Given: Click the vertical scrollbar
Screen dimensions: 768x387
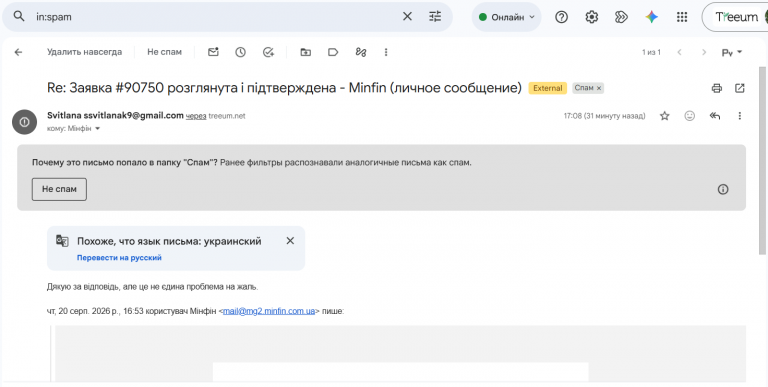Looking at the screenshot, I should 763,161.
